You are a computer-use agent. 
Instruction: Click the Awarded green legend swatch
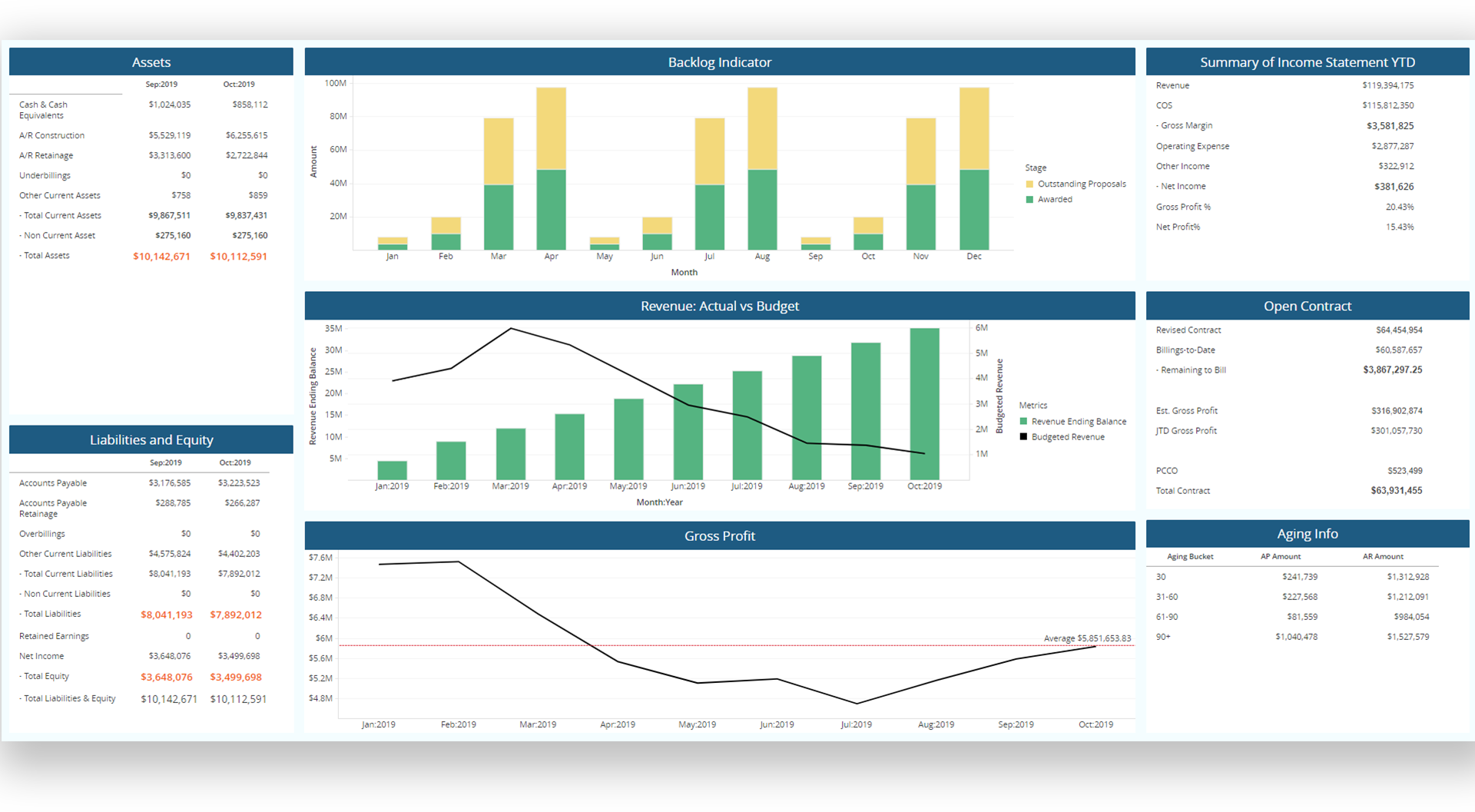[x=1029, y=200]
